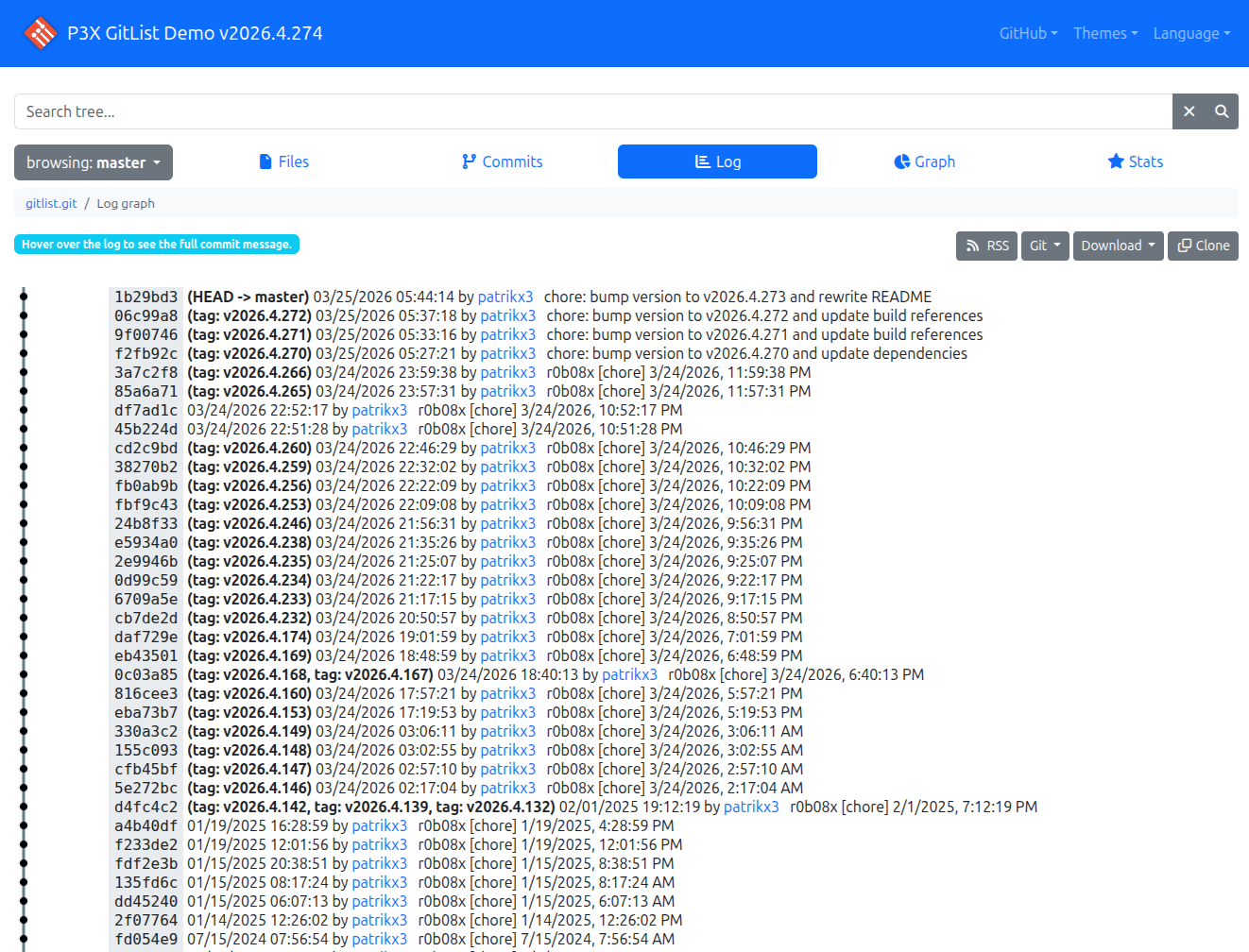Click the RSS feed icon button
The image size is (1249, 952).
pos(973,246)
